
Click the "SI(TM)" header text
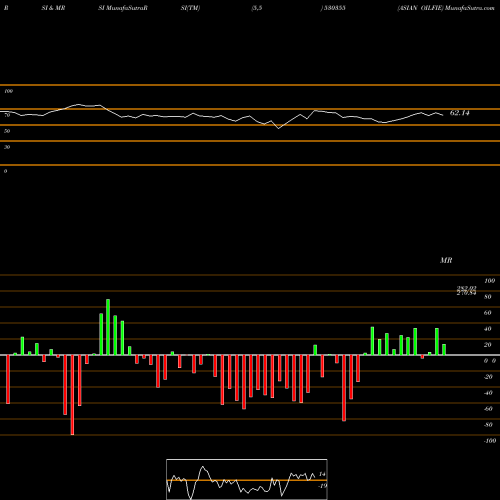coord(191,8)
